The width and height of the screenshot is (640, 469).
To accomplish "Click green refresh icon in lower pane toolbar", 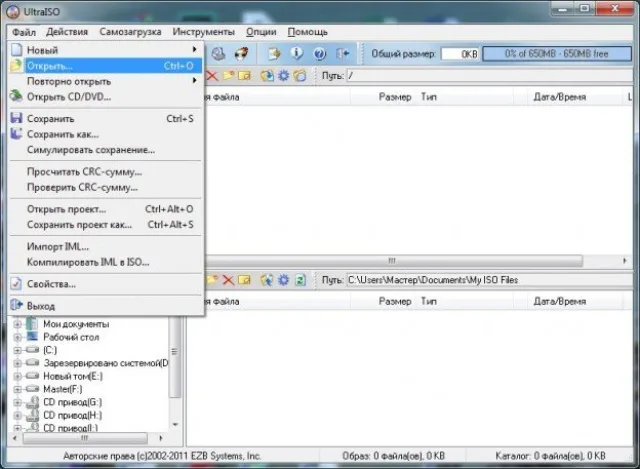I will pyautogui.click(x=300, y=280).
